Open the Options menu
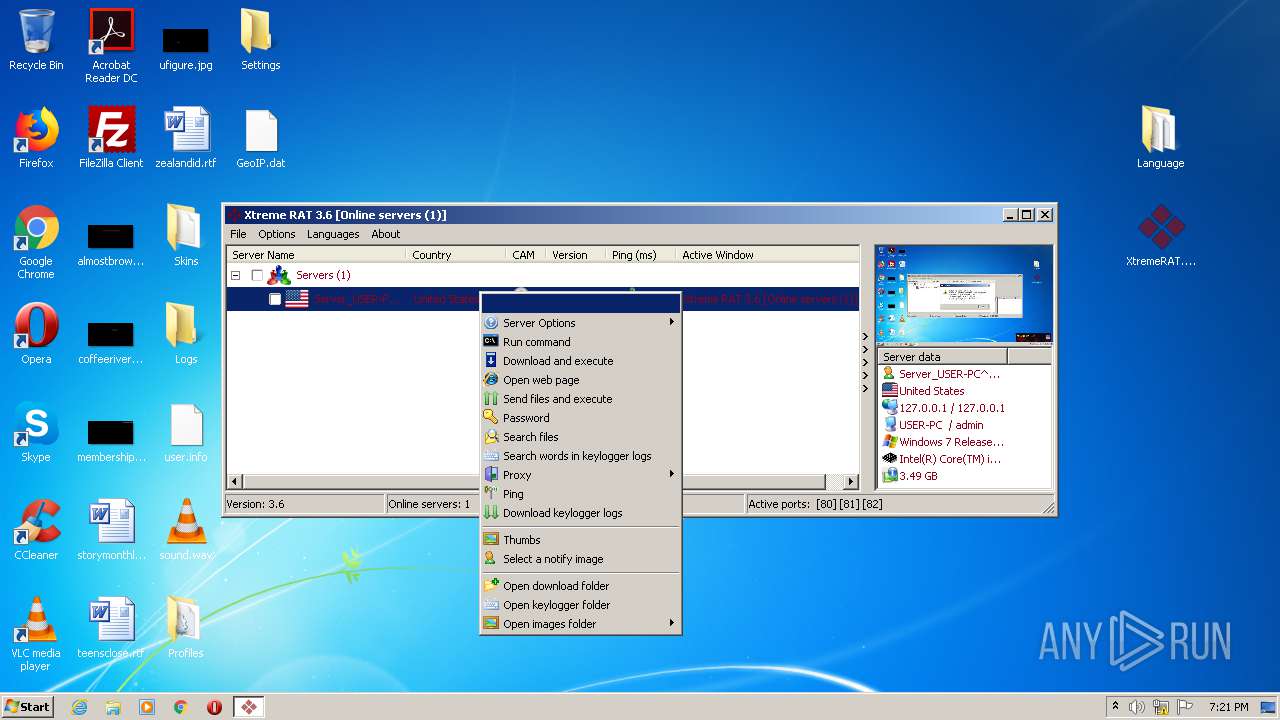Screen dimensions: 1280x720 [277, 234]
